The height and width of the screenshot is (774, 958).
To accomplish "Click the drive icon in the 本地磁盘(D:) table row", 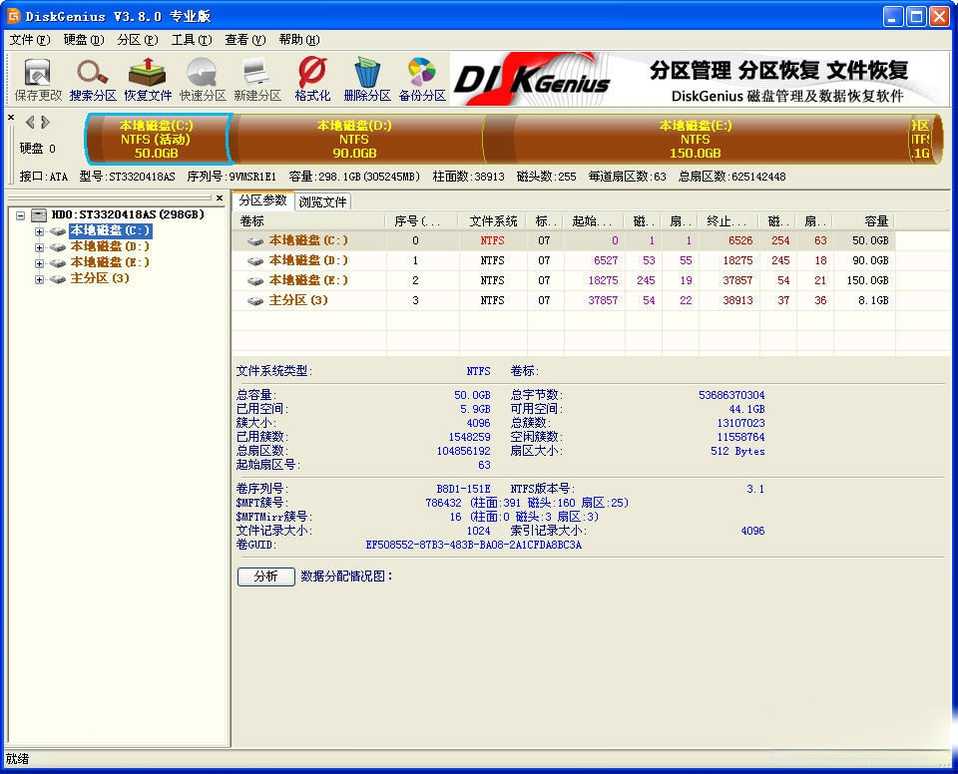I will click(x=255, y=261).
